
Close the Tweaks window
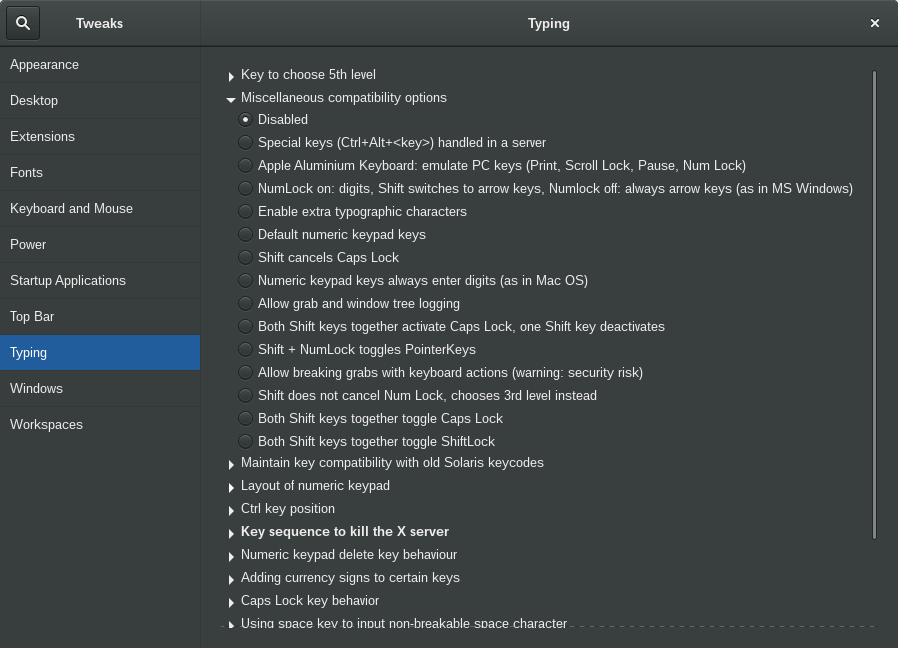(875, 23)
